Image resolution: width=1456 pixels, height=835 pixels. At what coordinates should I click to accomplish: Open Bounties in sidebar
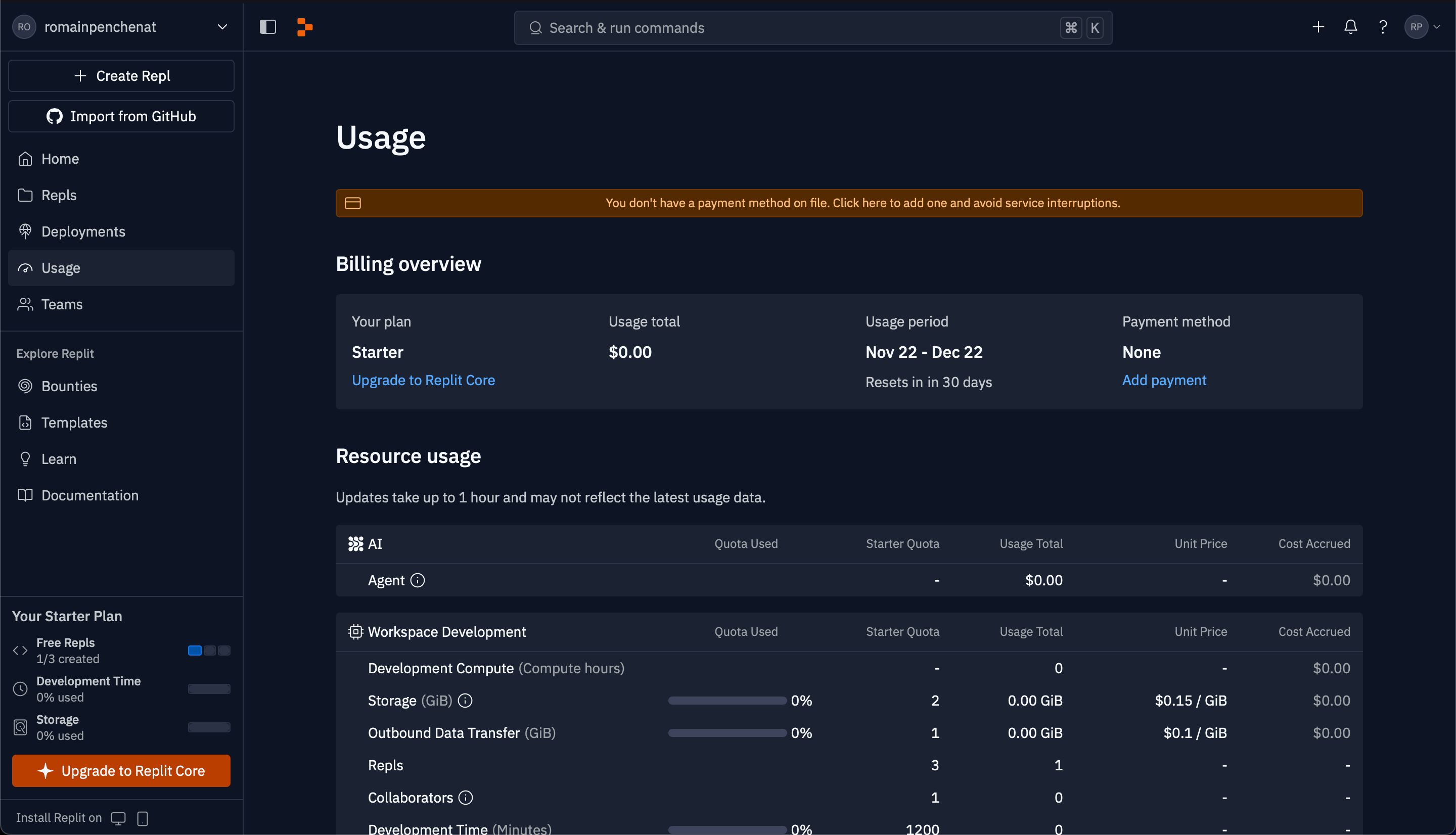pyautogui.click(x=121, y=386)
